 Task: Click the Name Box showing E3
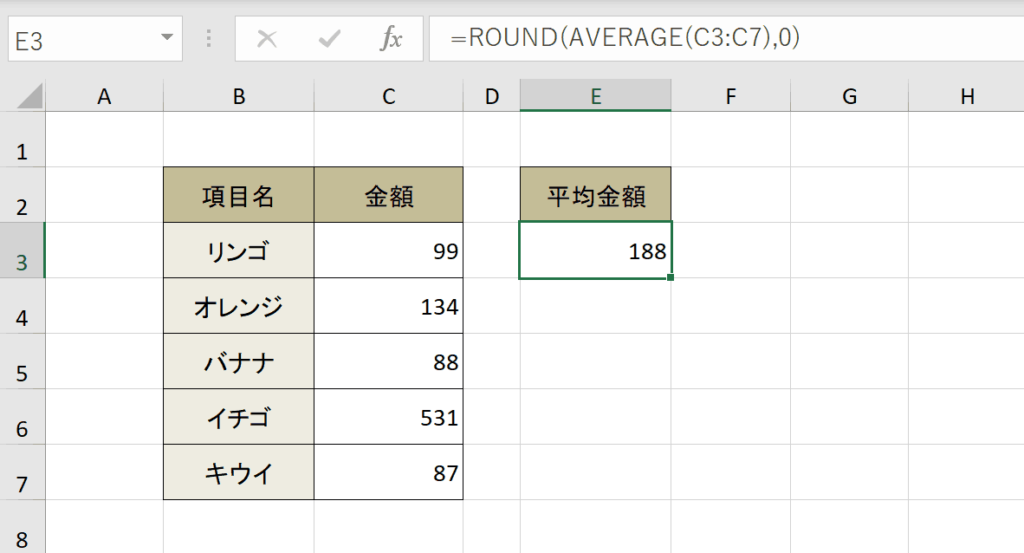(x=95, y=39)
